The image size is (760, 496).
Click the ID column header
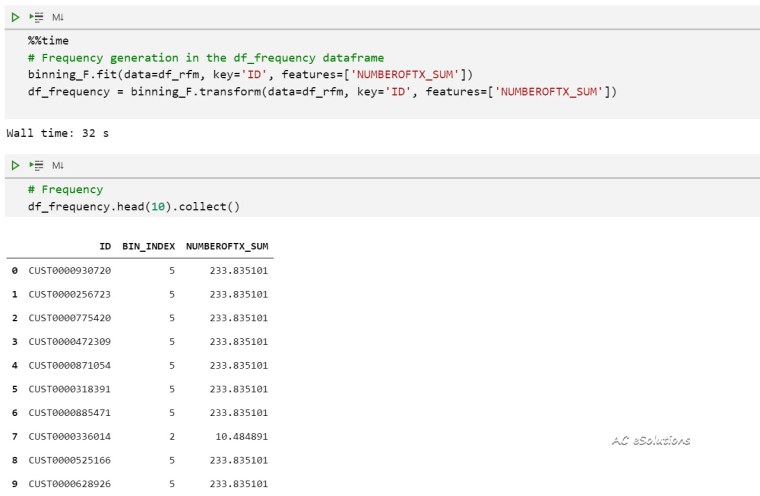(x=105, y=246)
